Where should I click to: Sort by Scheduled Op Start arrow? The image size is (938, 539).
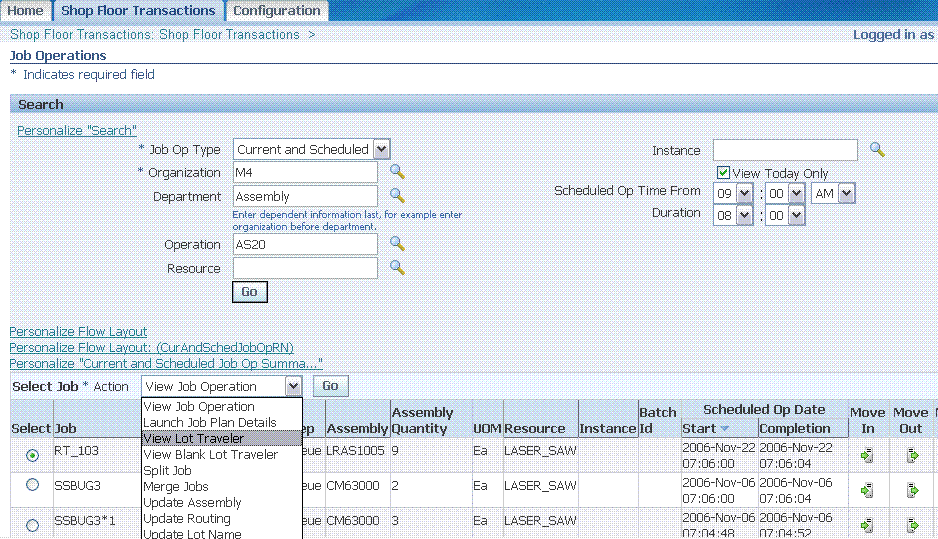[x=724, y=428]
